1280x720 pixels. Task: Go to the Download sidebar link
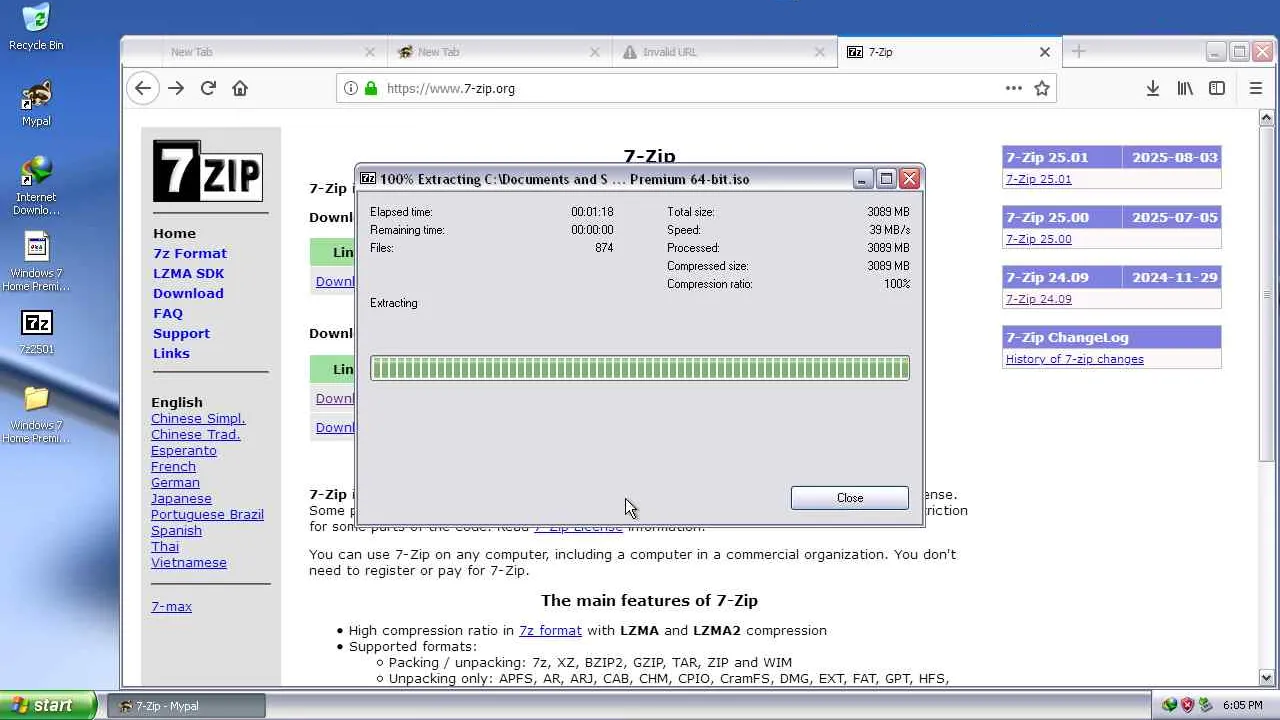tap(188, 293)
